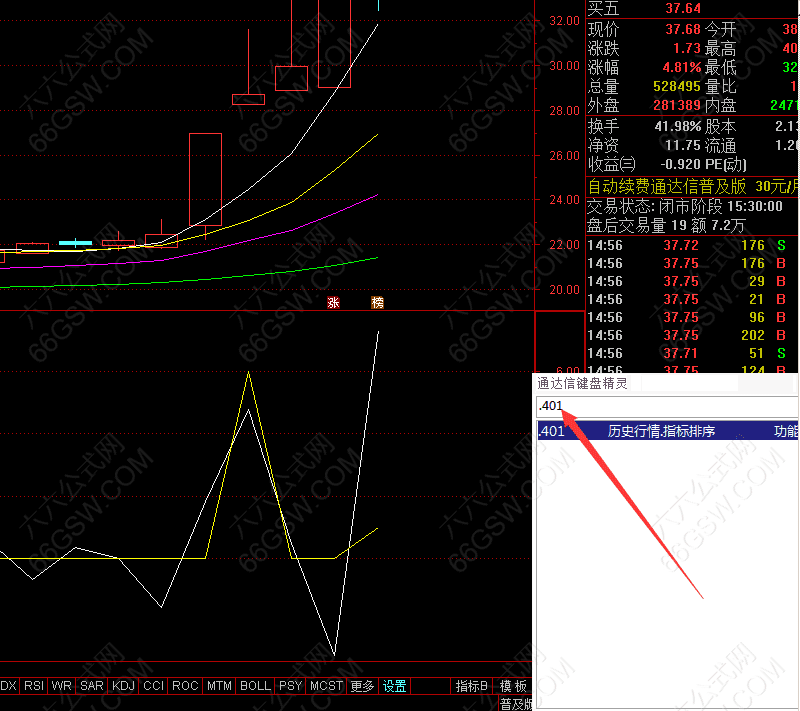Image resolution: width=800 pixels, height=711 pixels.
Task: Click the 涨 marker on the chart
Action: pos(333,303)
